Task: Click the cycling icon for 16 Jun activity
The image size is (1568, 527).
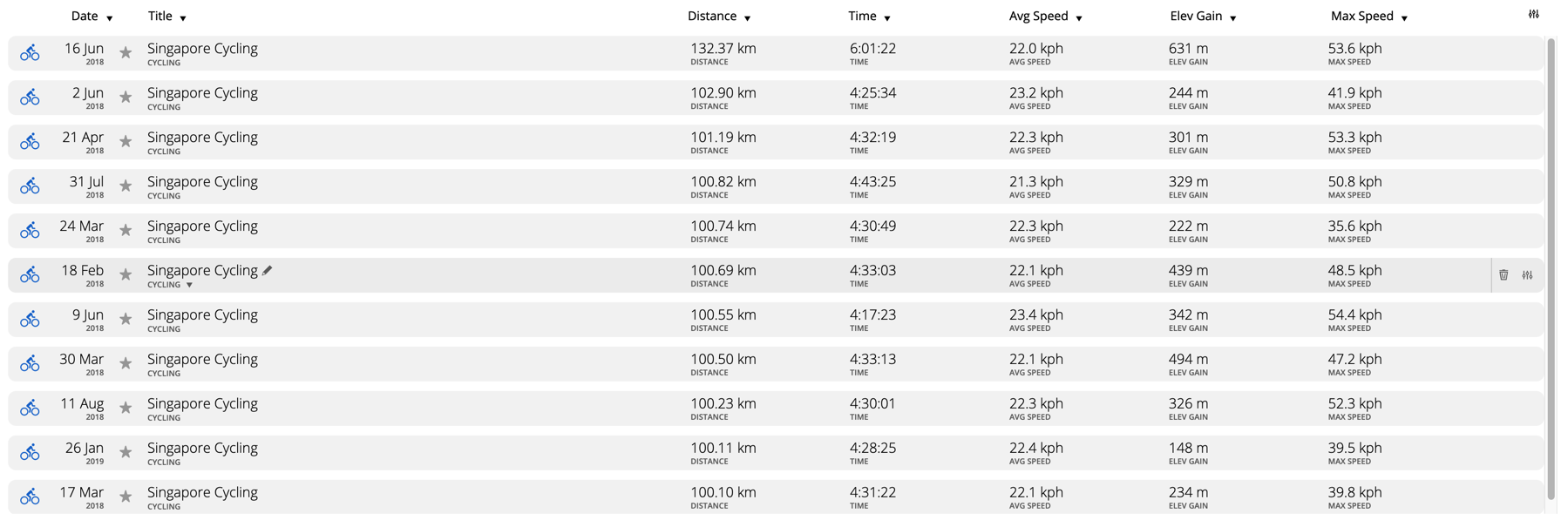Action: (x=30, y=53)
